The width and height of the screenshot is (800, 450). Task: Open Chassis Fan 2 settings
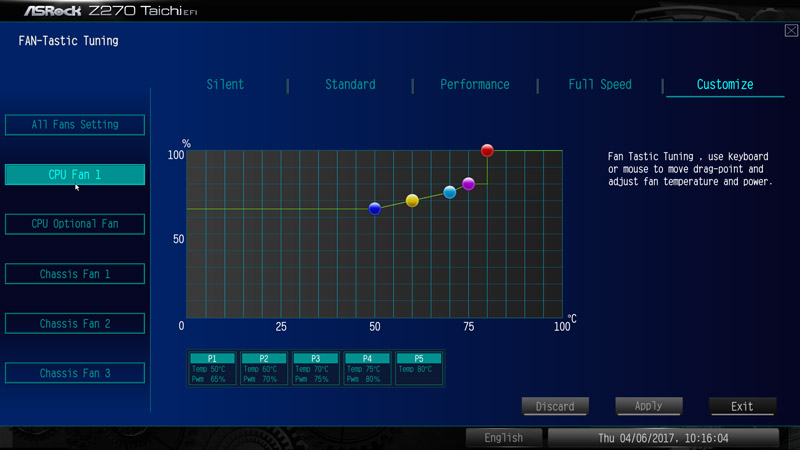pos(75,323)
